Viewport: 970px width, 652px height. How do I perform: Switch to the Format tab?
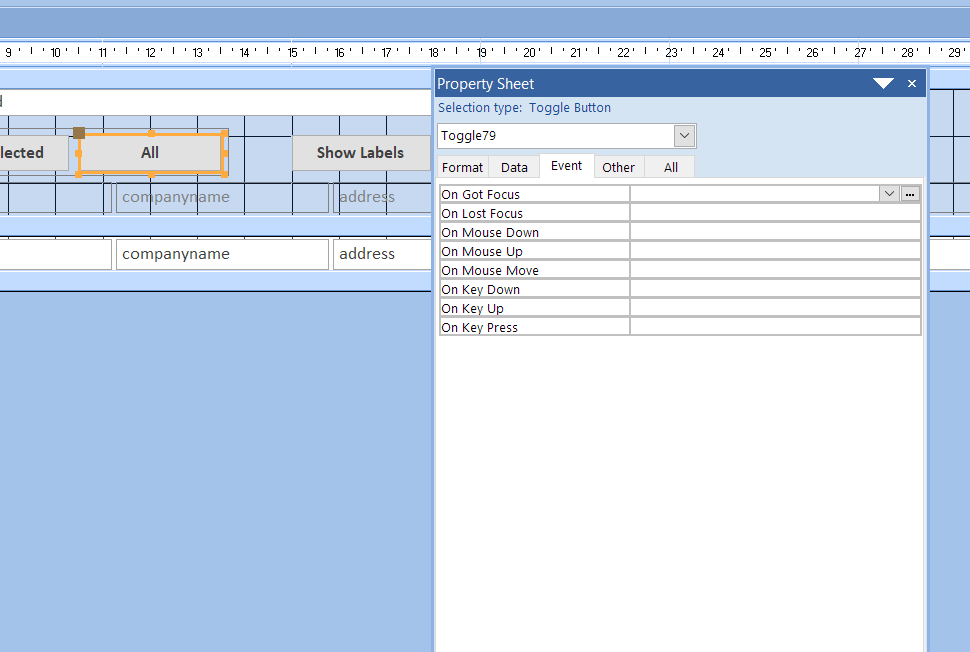coord(462,167)
